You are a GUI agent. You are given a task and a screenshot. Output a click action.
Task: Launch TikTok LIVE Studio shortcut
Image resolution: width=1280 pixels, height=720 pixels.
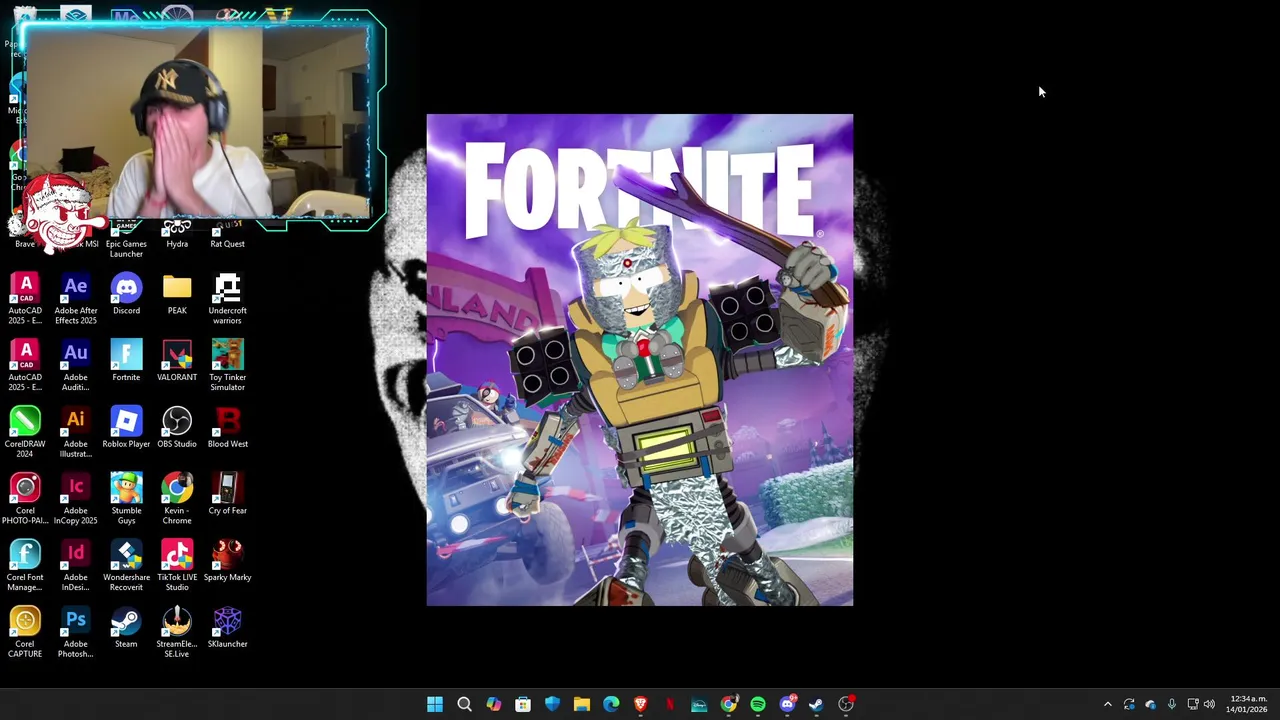[177, 566]
